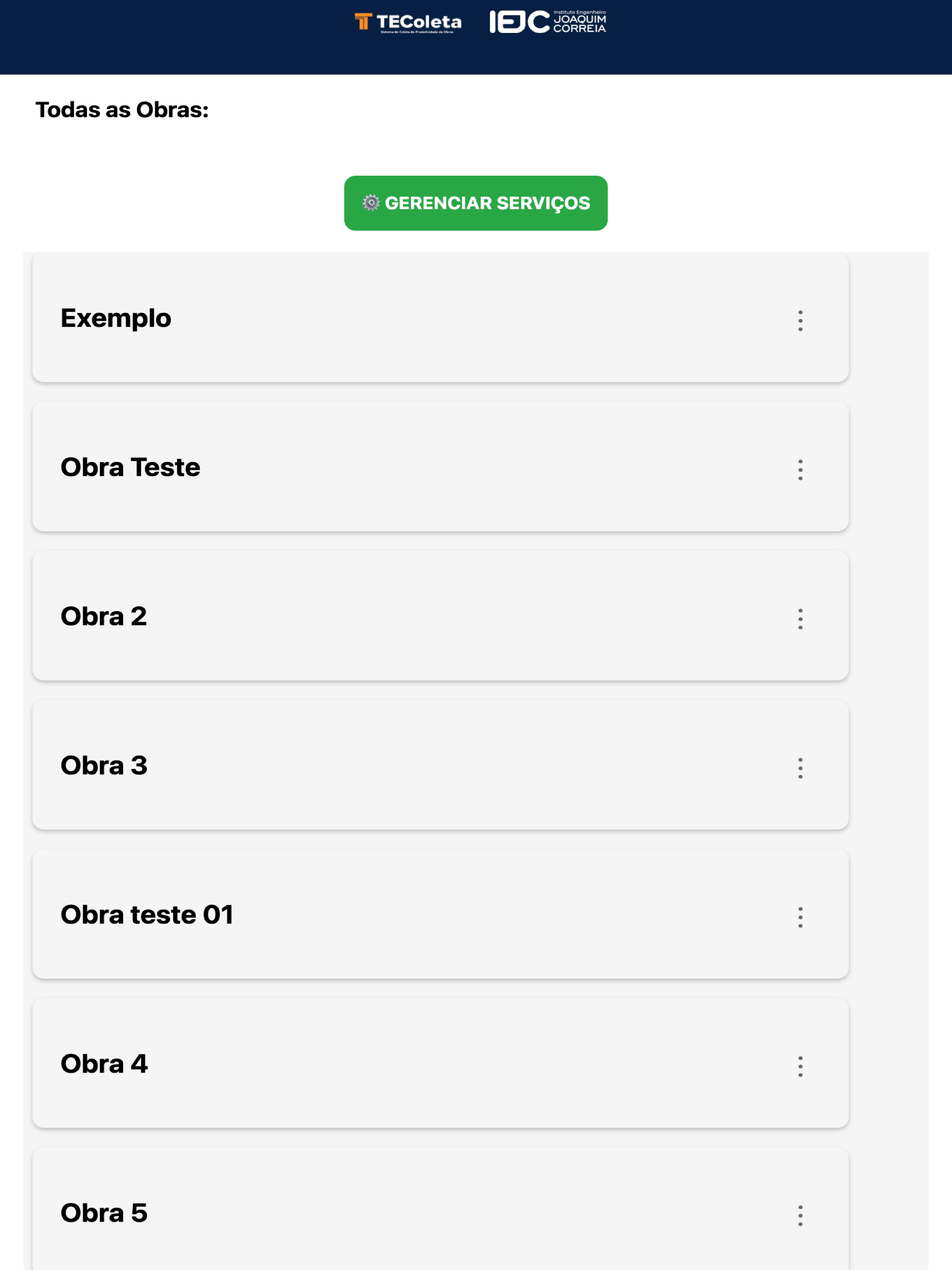Click the TEColeta logo in header
The height and width of the screenshot is (1270, 952).
pyautogui.click(x=408, y=22)
